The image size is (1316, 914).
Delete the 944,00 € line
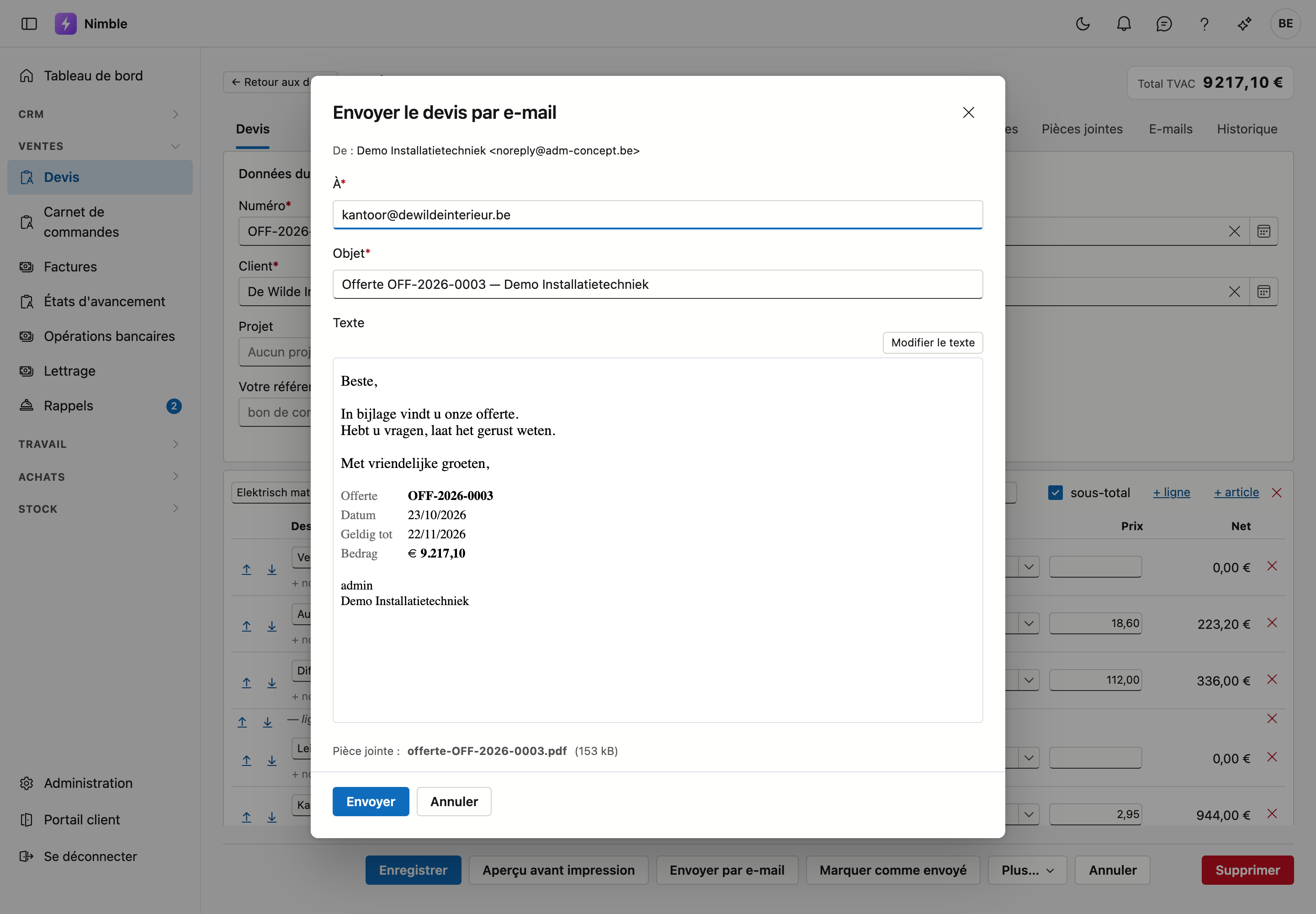[1272, 813]
